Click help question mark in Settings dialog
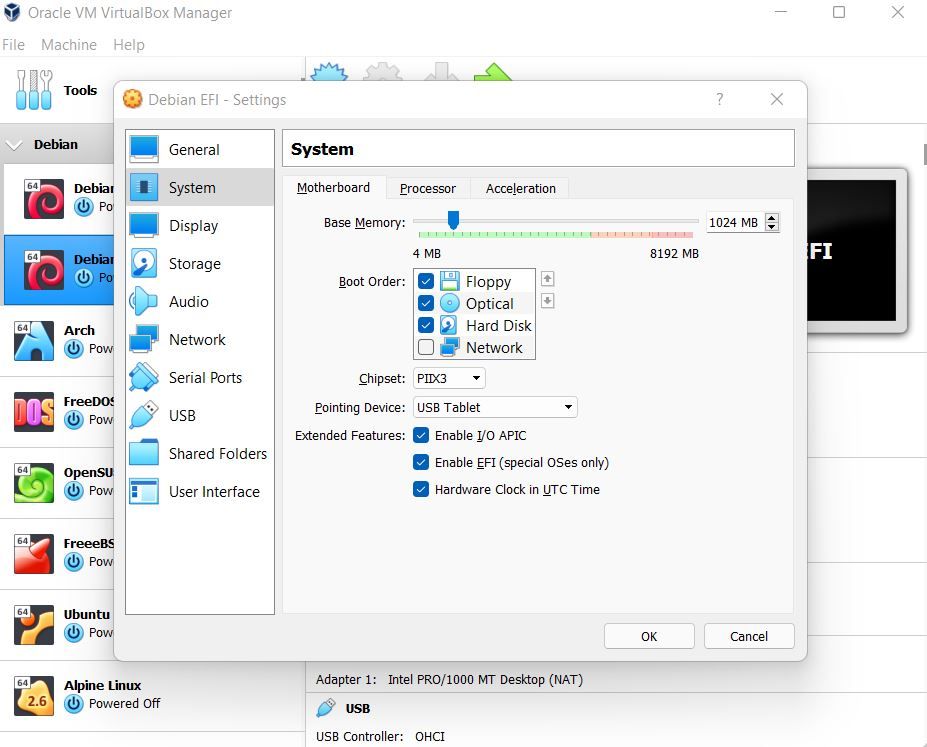 pyautogui.click(x=719, y=99)
